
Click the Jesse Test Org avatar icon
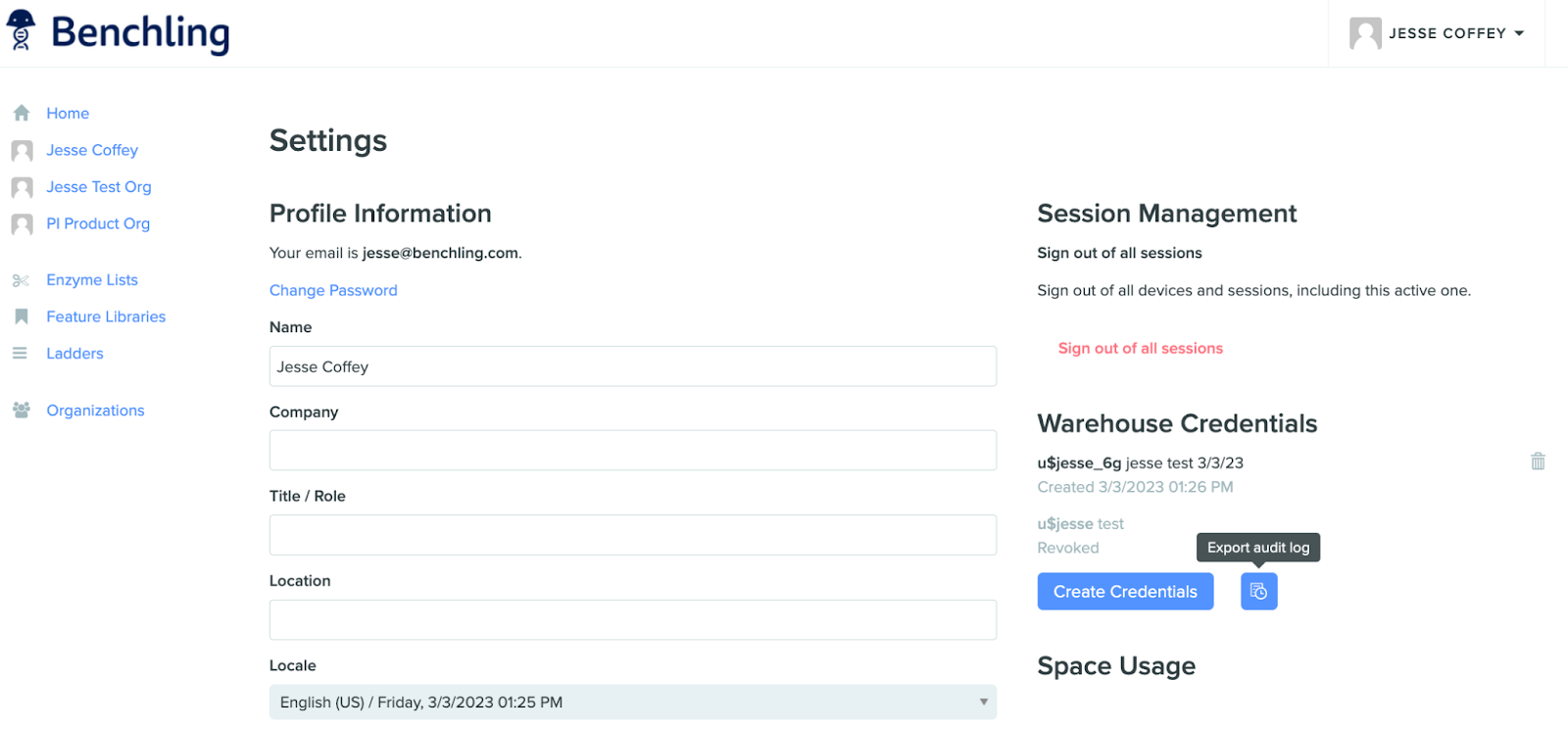22,187
